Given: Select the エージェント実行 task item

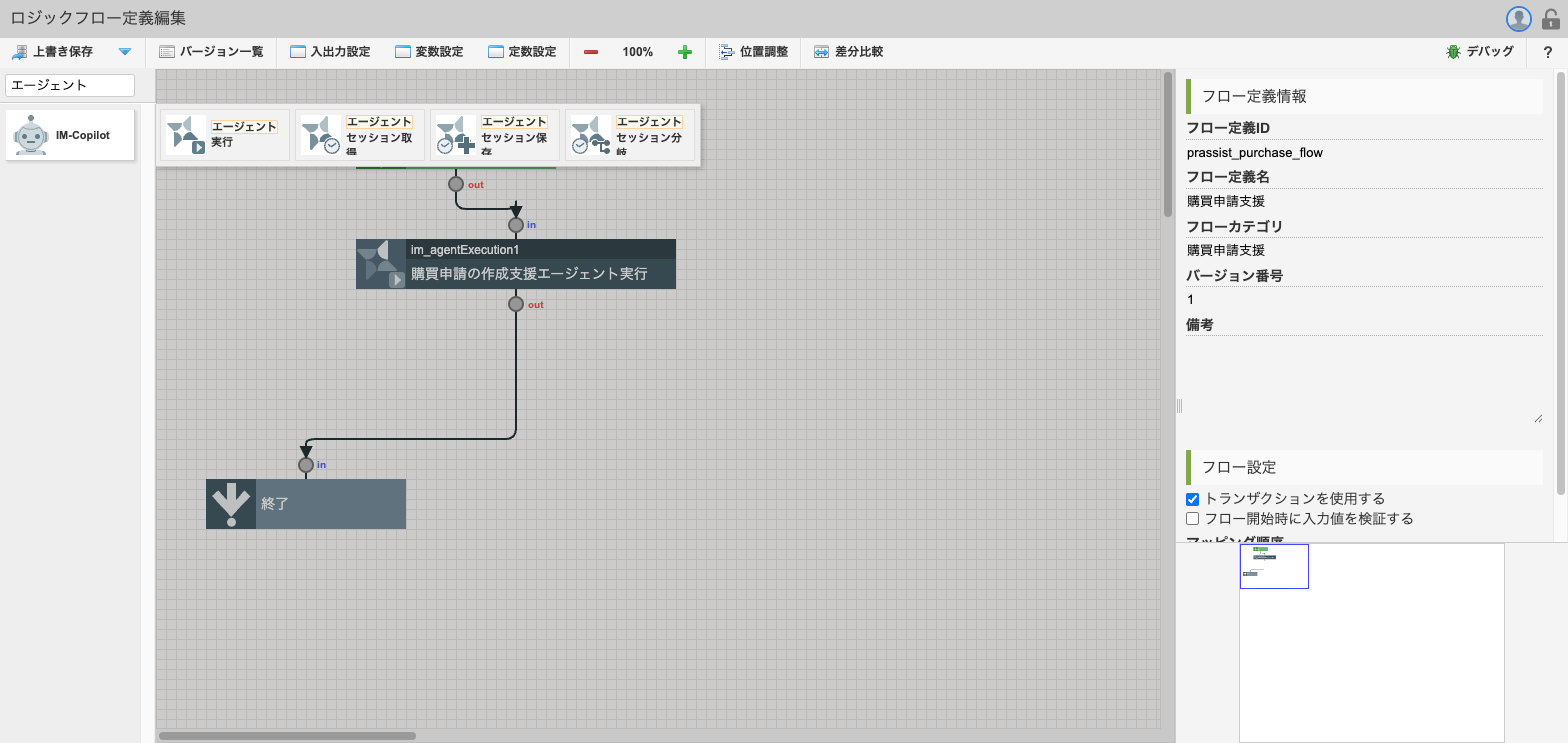Looking at the screenshot, I should [x=225, y=135].
